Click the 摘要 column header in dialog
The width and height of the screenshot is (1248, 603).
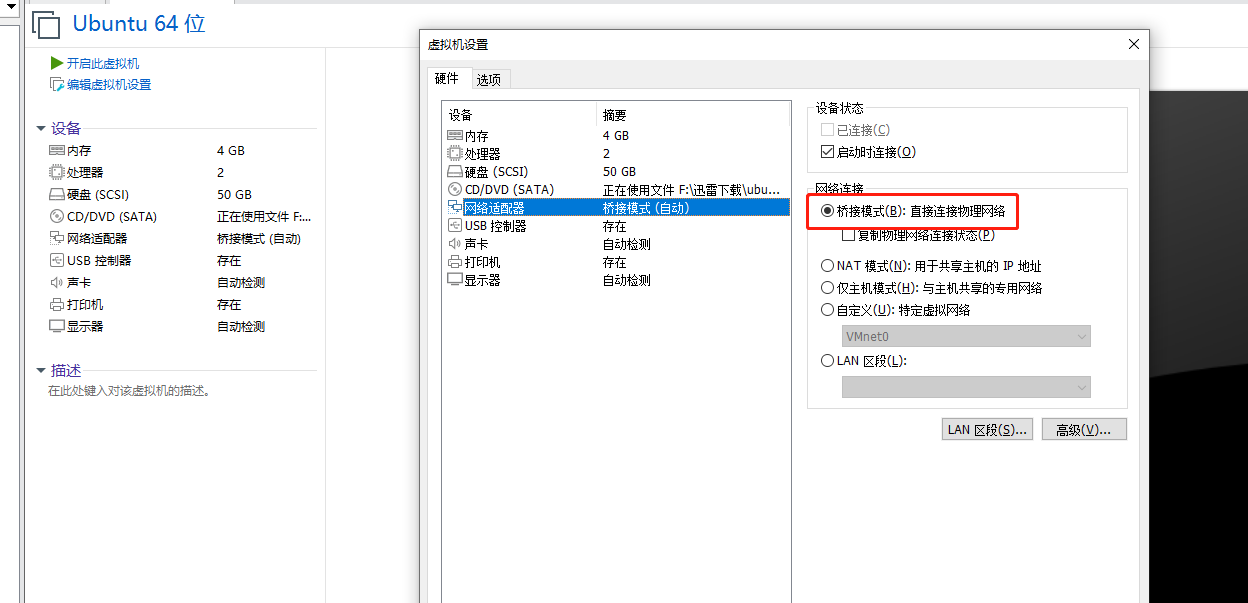coord(692,115)
